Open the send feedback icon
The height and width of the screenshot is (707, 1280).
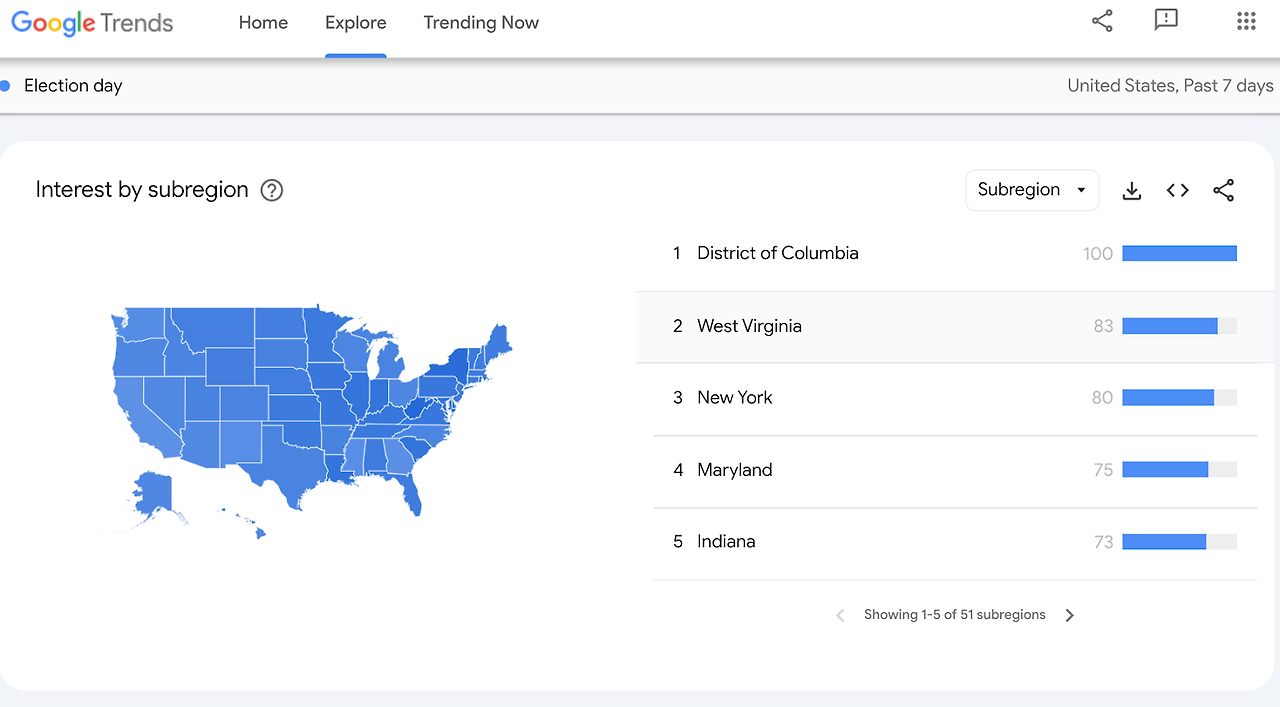(1165, 21)
